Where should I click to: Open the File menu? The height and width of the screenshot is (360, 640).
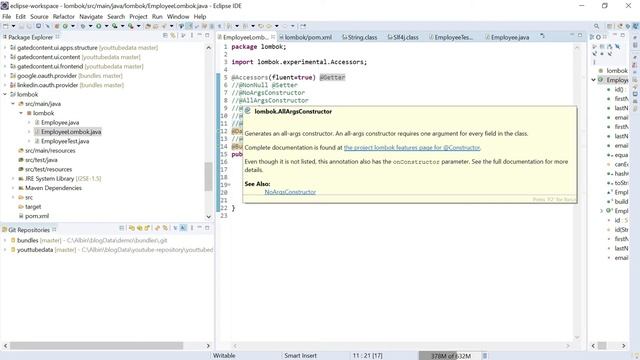(x=7, y=16)
